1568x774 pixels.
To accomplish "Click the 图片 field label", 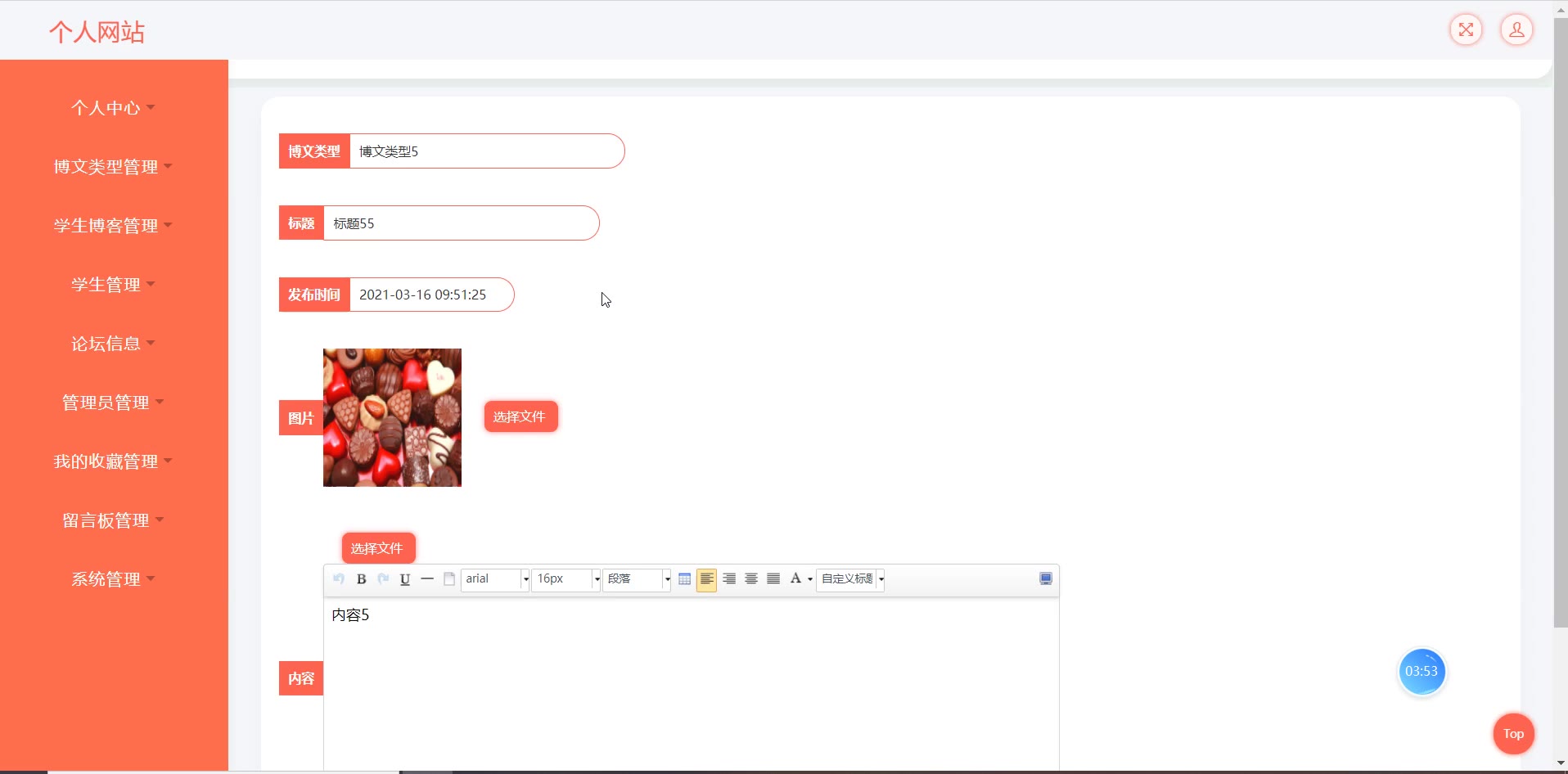I will point(301,418).
